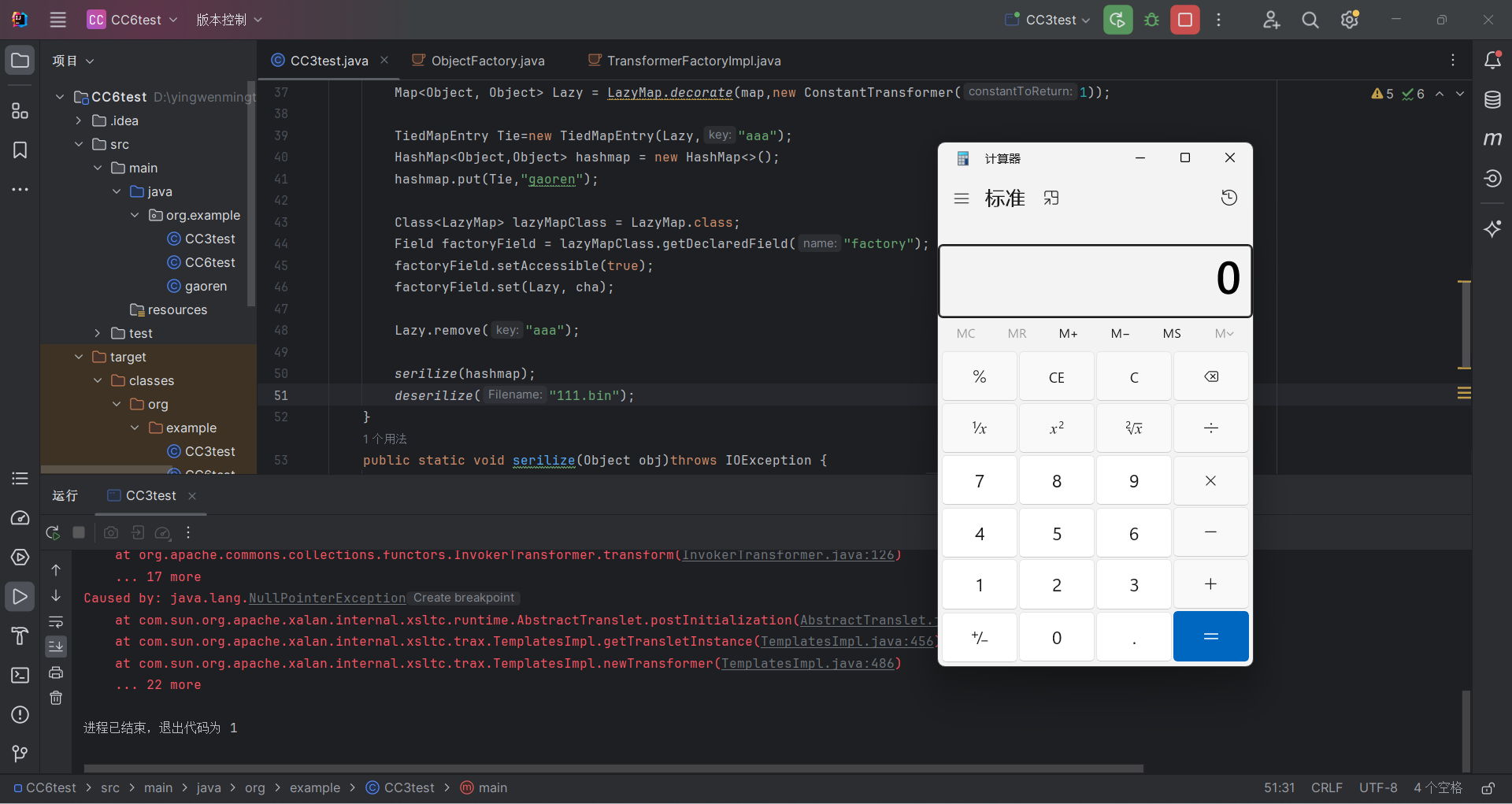The height and width of the screenshot is (804, 1512).
Task: Select the CC3test run tab
Action: pos(142,495)
